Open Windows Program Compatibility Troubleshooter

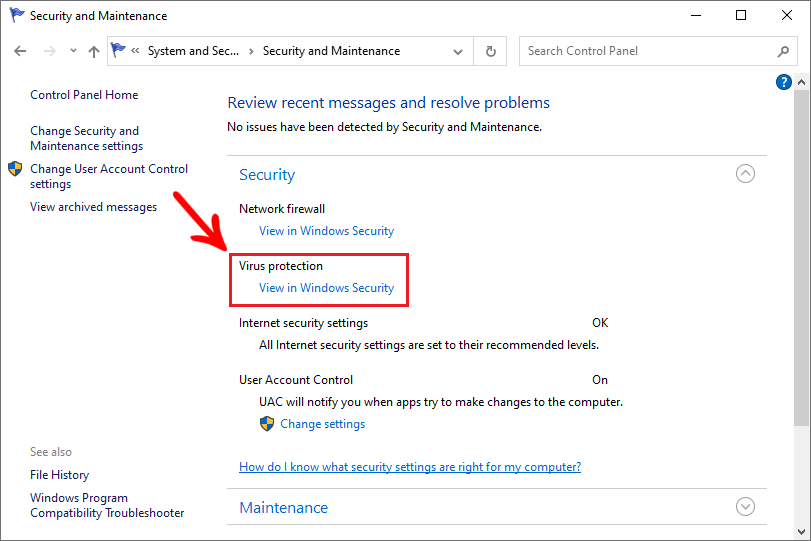click(x=107, y=505)
